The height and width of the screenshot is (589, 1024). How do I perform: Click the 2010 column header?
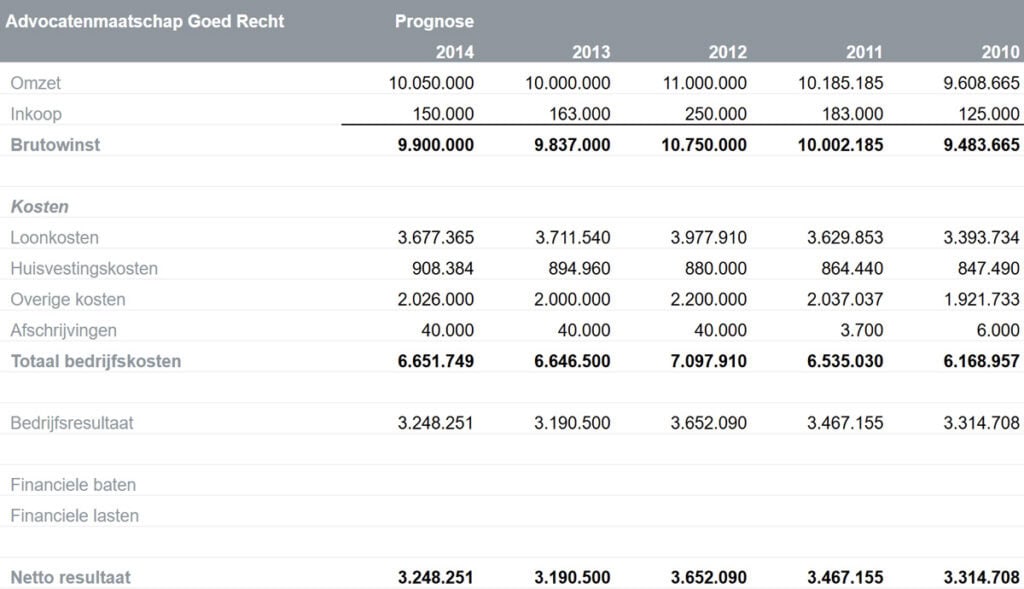1000,52
